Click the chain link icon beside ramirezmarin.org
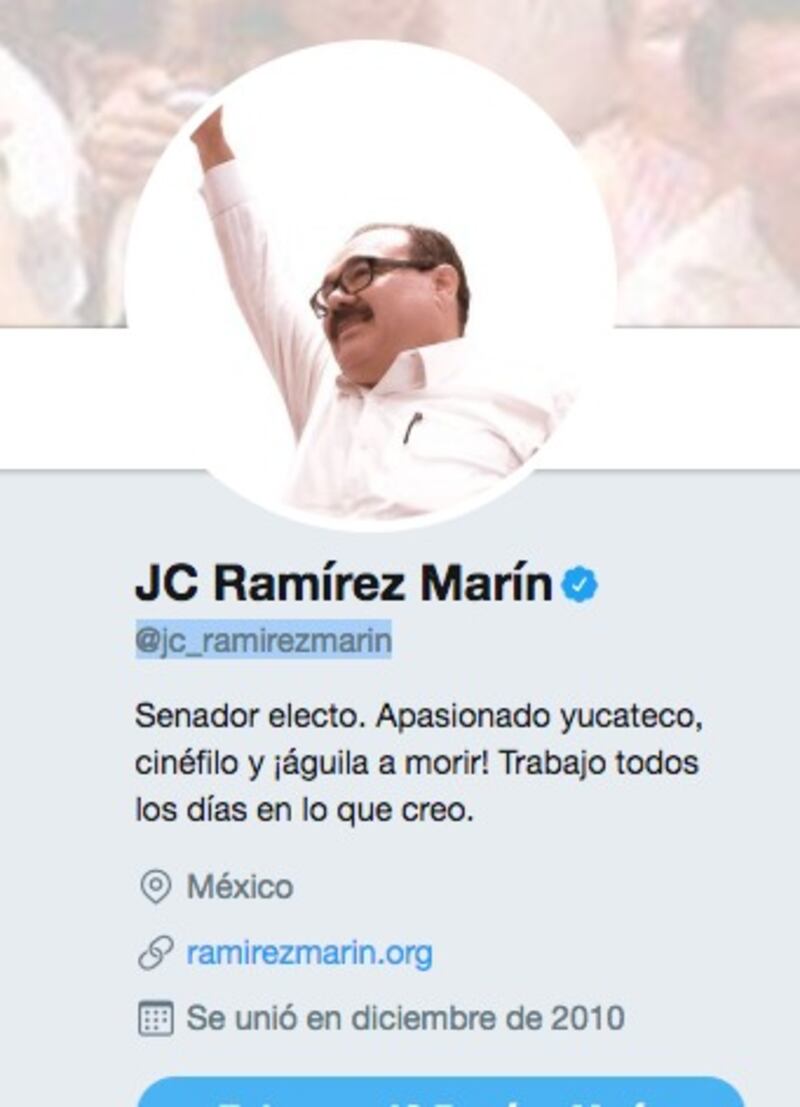Image resolution: width=800 pixels, height=1107 pixels. pos(155,952)
